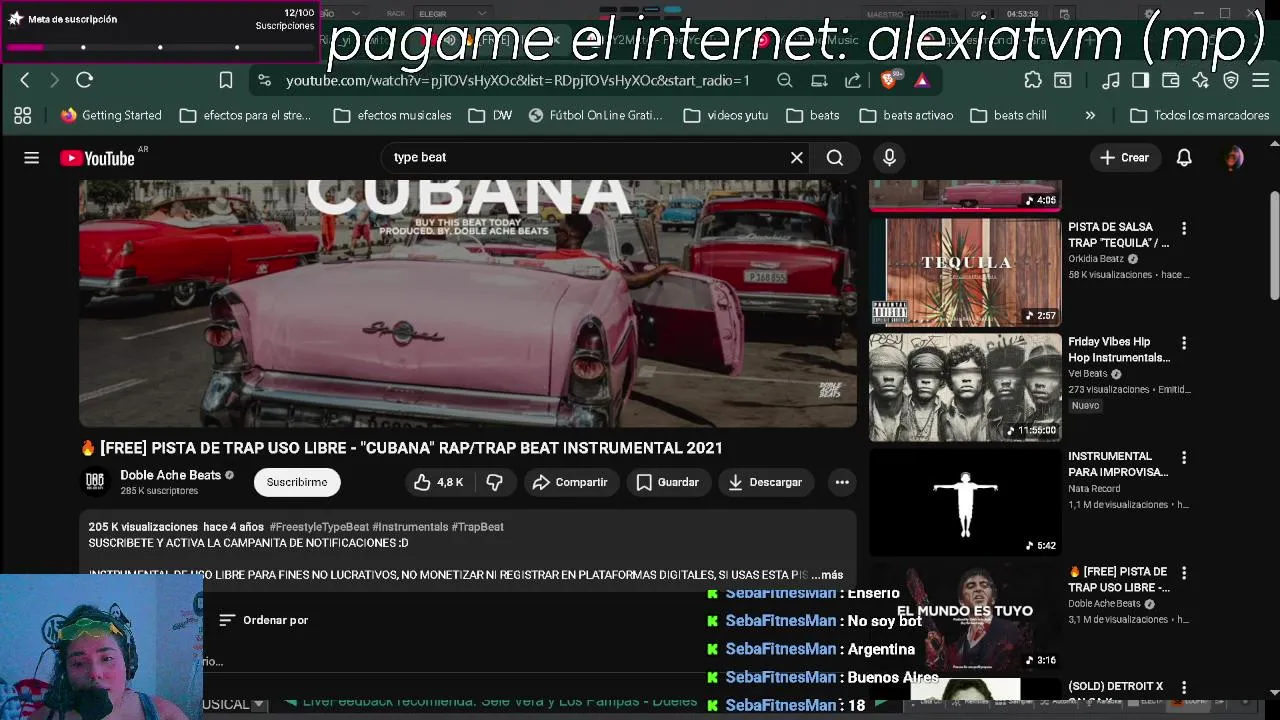Click the Guardar button
The width and height of the screenshot is (1280, 720).
click(667, 482)
